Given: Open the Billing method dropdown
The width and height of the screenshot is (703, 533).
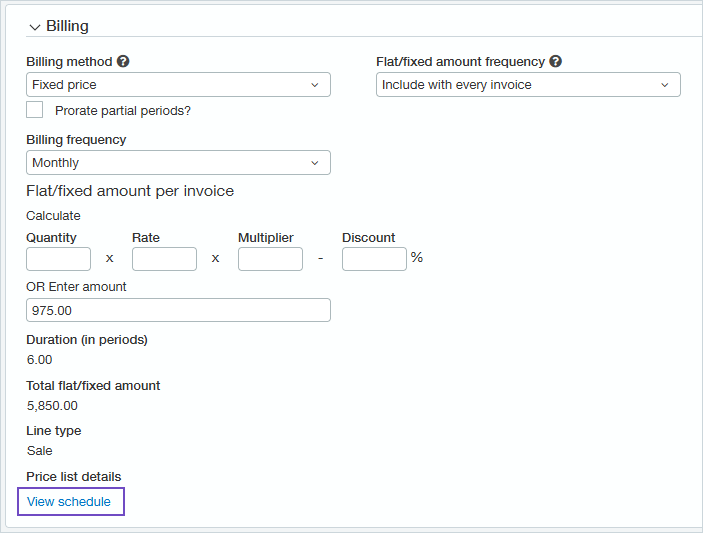Looking at the screenshot, I should pos(178,85).
